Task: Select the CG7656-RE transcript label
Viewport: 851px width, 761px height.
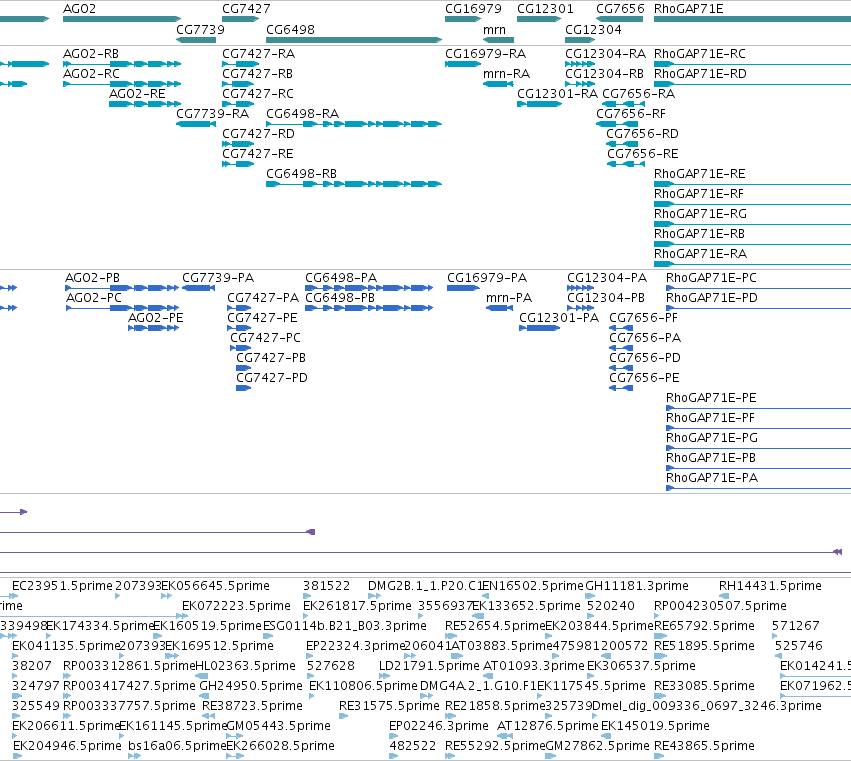Action: coord(643,154)
